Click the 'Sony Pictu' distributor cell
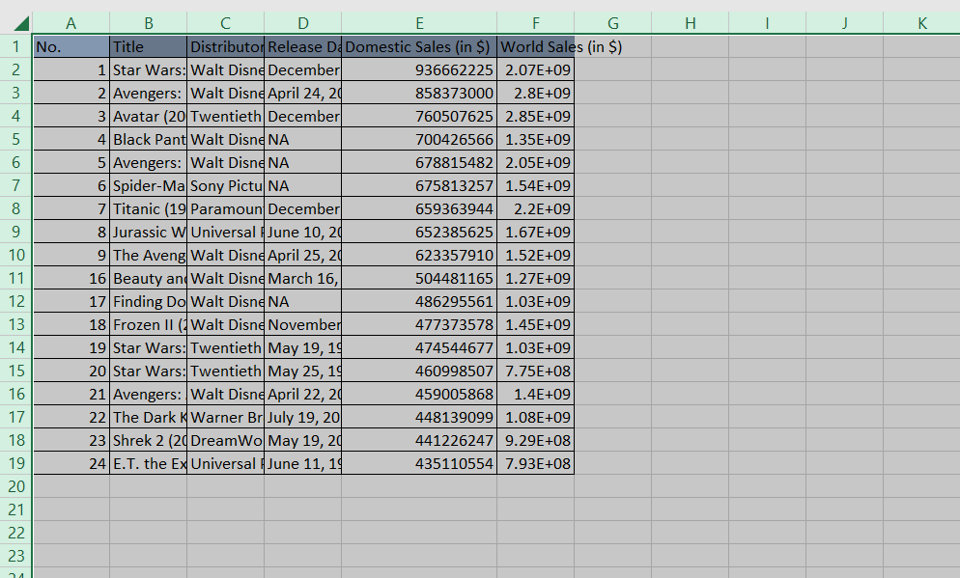960x578 pixels. click(x=225, y=186)
